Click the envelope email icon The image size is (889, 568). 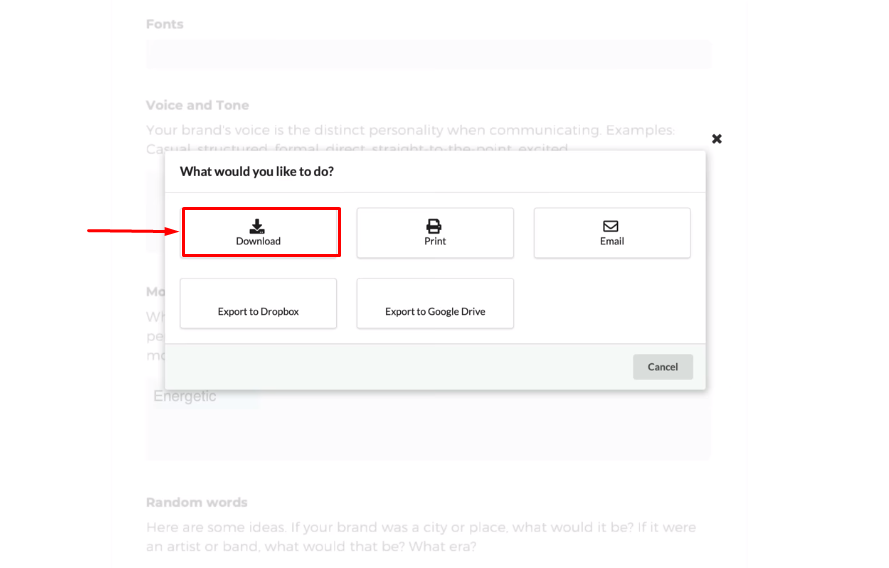click(x=611, y=226)
